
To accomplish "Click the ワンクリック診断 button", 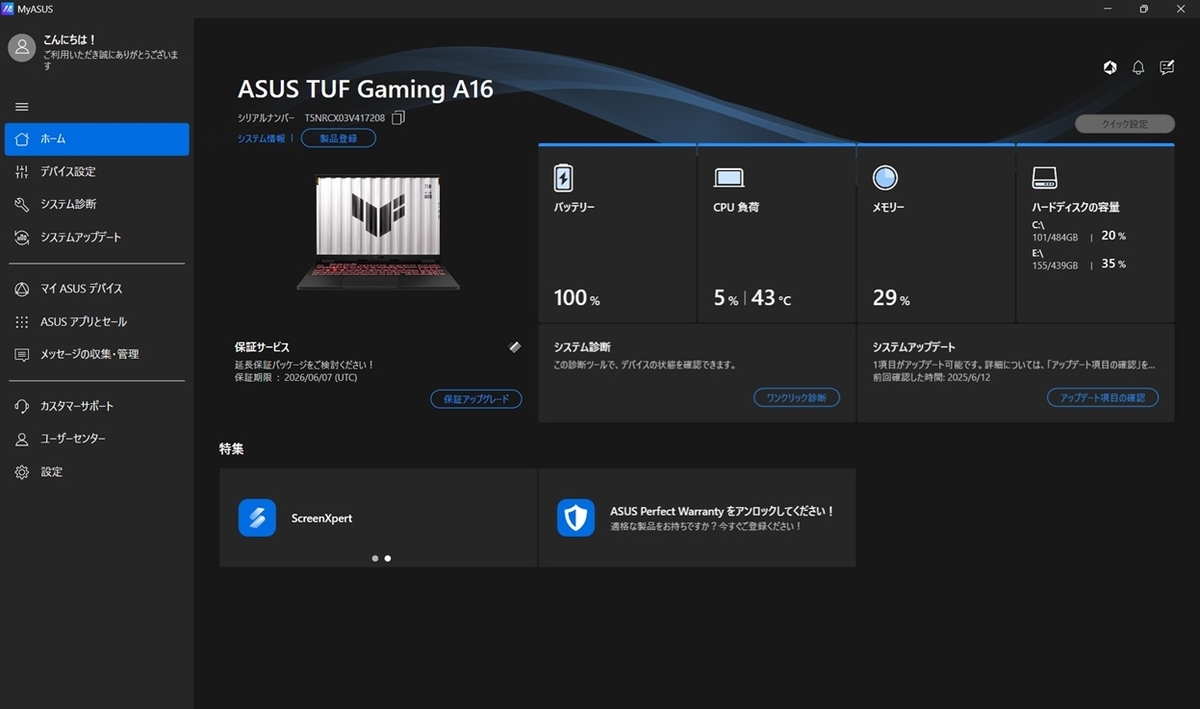I will click(796, 398).
